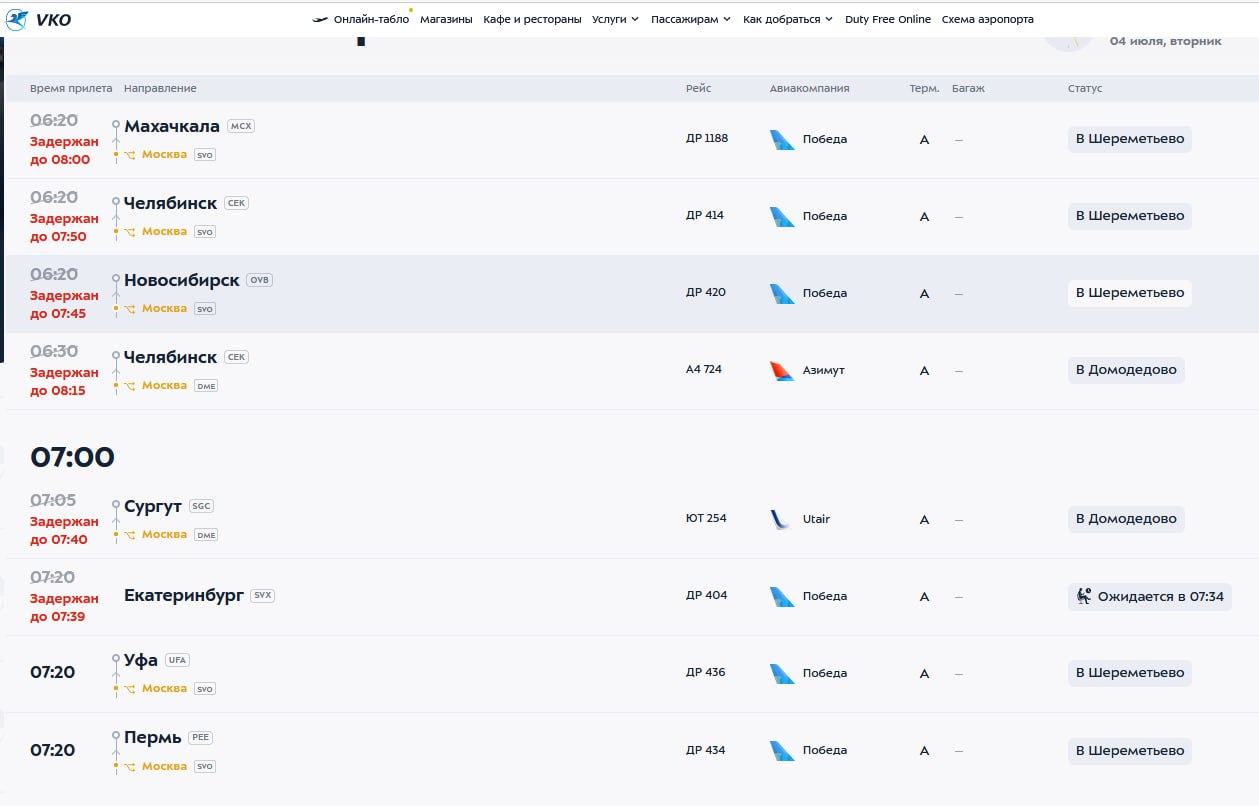Open the Duty Free Online link
The image size is (1259, 806).
click(x=888, y=19)
